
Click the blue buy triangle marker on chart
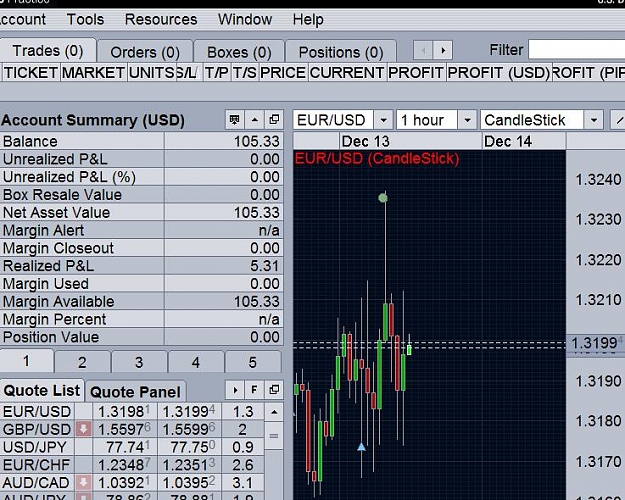click(x=362, y=447)
